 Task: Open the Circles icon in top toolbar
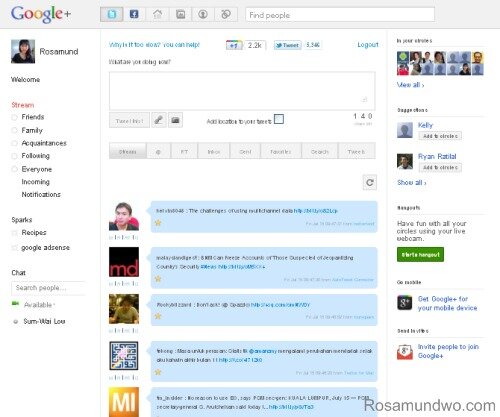click(226, 14)
